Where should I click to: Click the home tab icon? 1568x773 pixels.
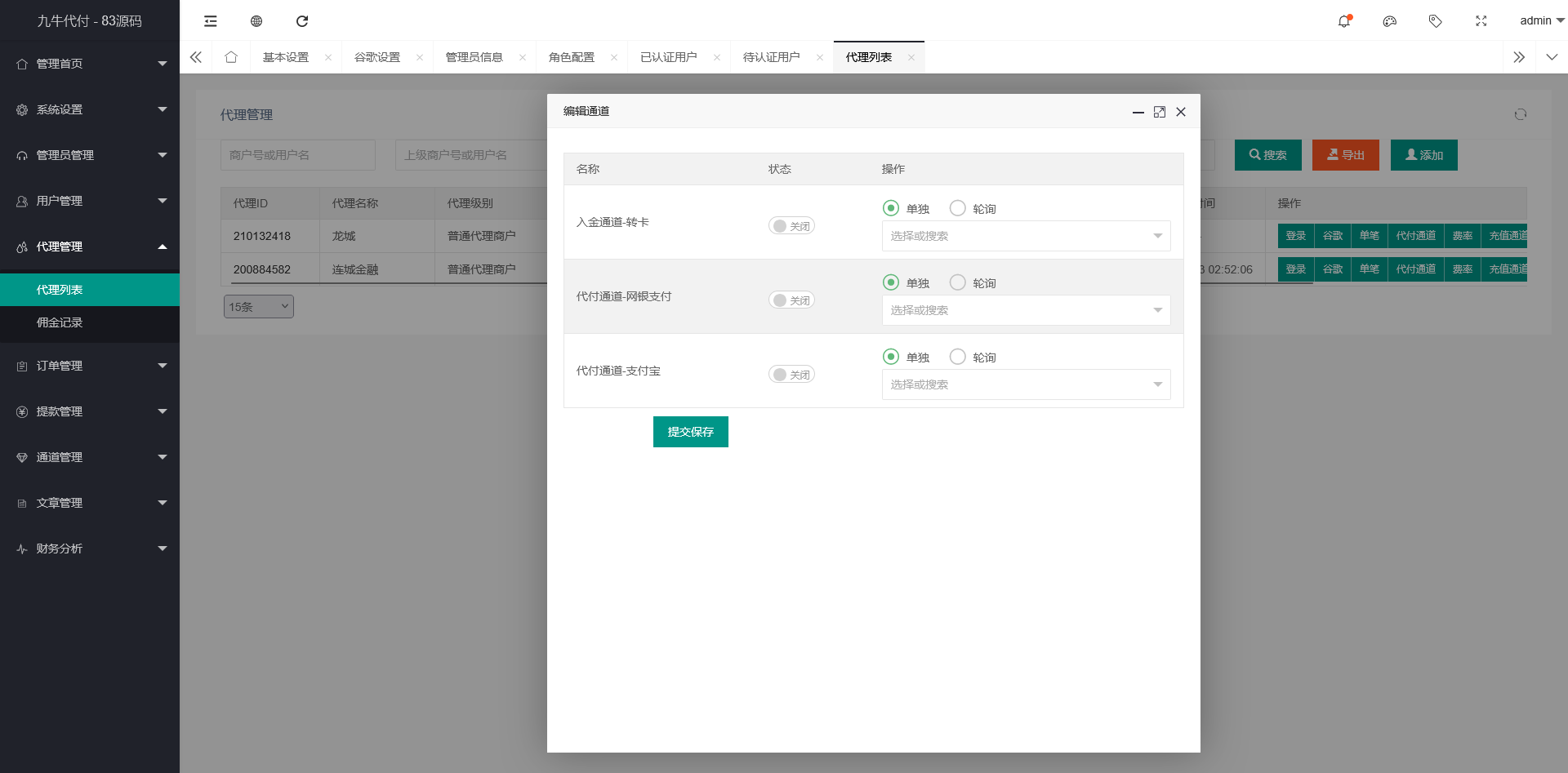pos(231,57)
